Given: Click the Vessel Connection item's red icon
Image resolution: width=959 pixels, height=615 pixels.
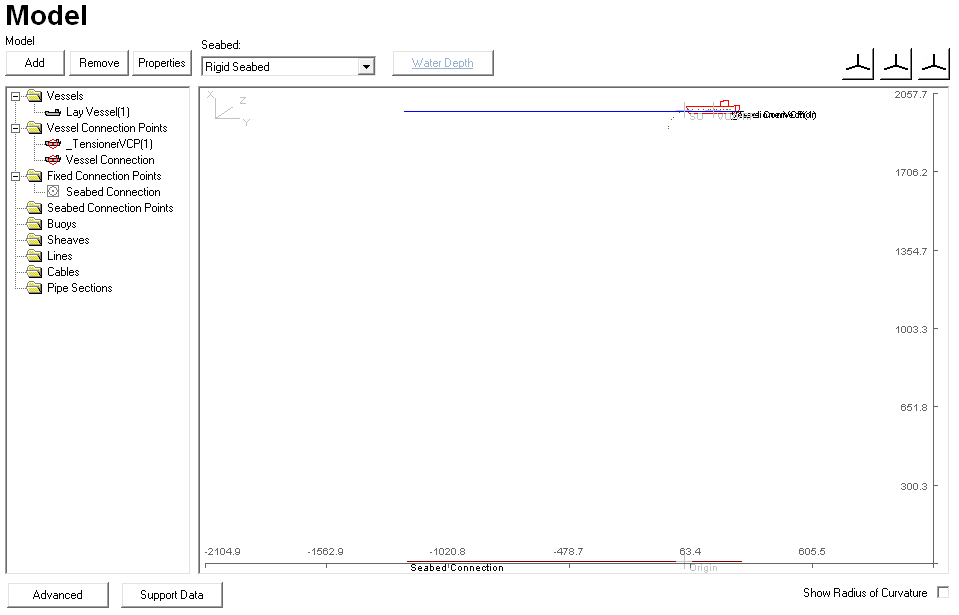Looking at the screenshot, I should [x=53, y=160].
